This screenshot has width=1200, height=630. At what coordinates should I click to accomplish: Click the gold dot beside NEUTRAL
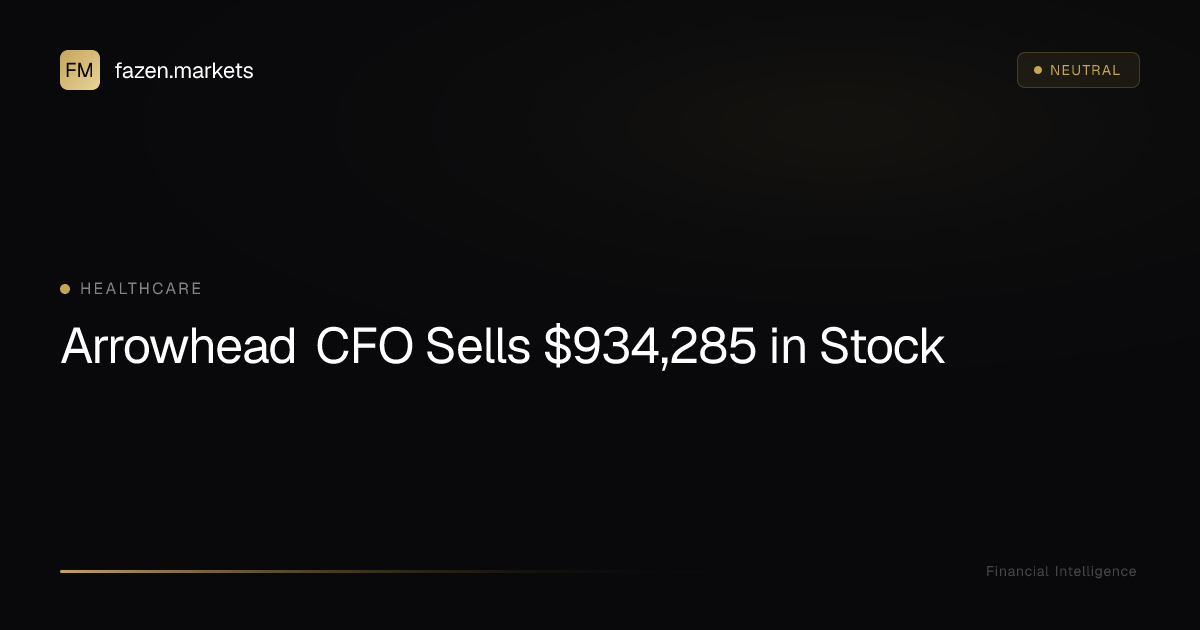[1038, 70]
